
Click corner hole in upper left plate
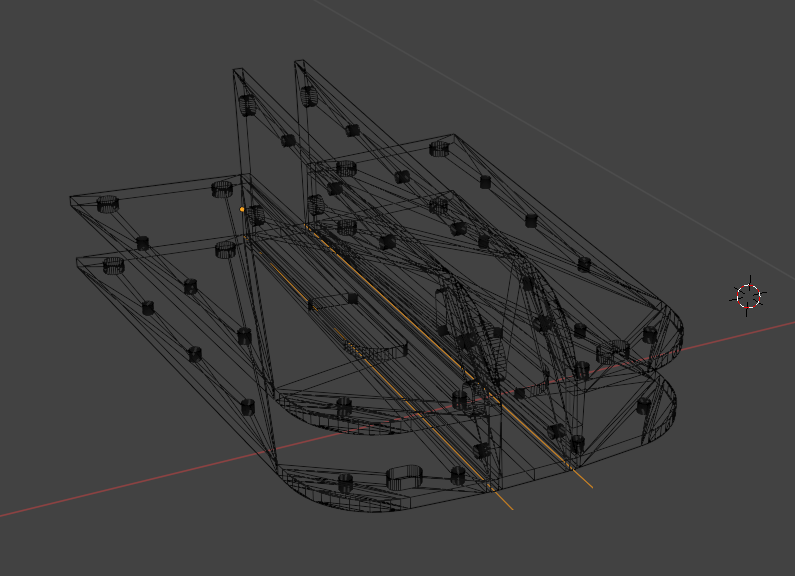pyautogui.click(x=107, y=204)
